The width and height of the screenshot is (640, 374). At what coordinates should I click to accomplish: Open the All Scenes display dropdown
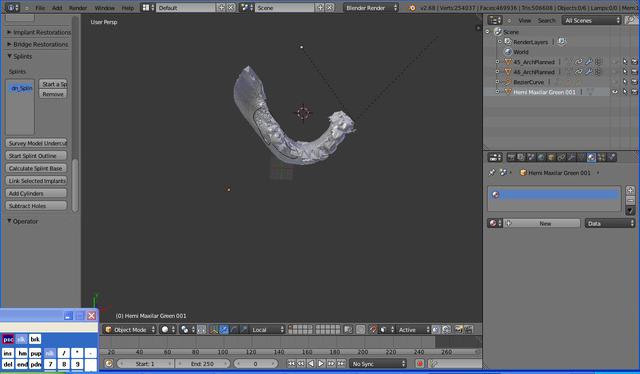coord(591,20)
